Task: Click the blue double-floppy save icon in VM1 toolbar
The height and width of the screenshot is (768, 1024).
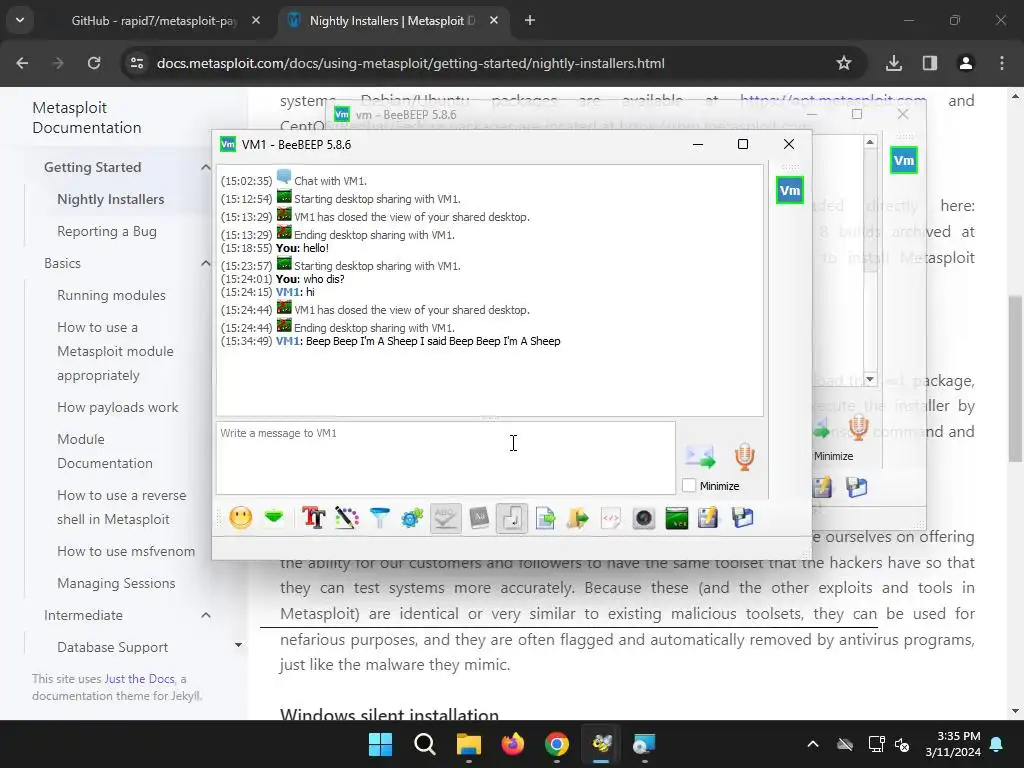Action: pyautogui.click(x=743, y=519)
